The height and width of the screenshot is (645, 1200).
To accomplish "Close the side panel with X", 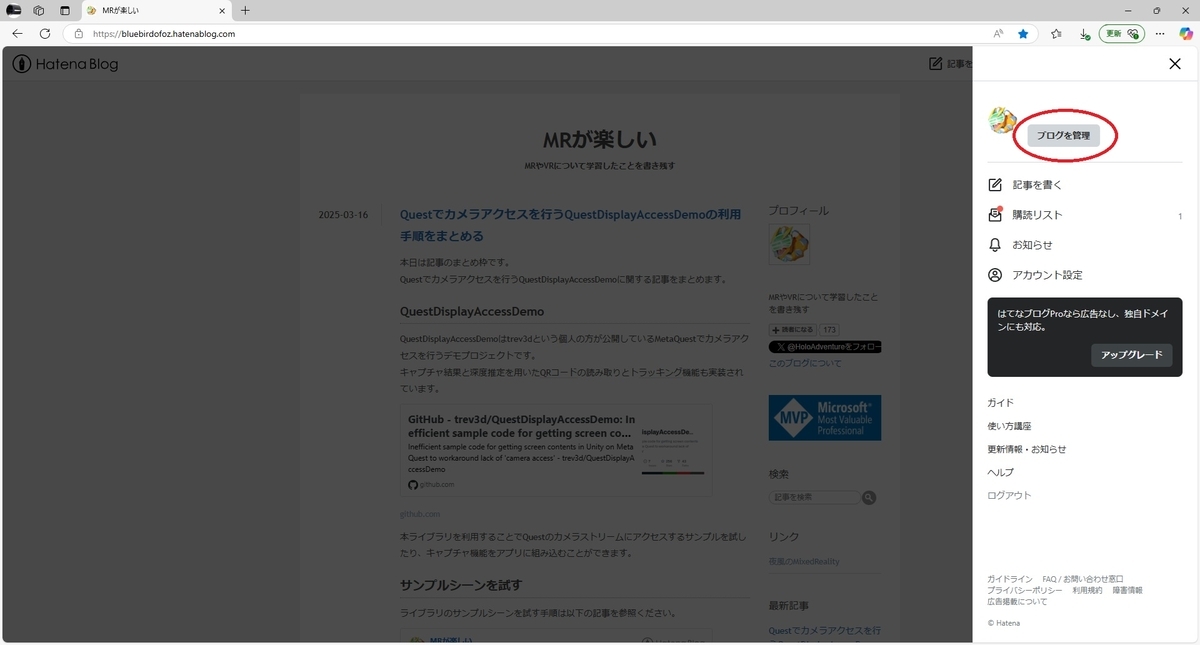I will pyautogui.click(x=1175, y=64).
